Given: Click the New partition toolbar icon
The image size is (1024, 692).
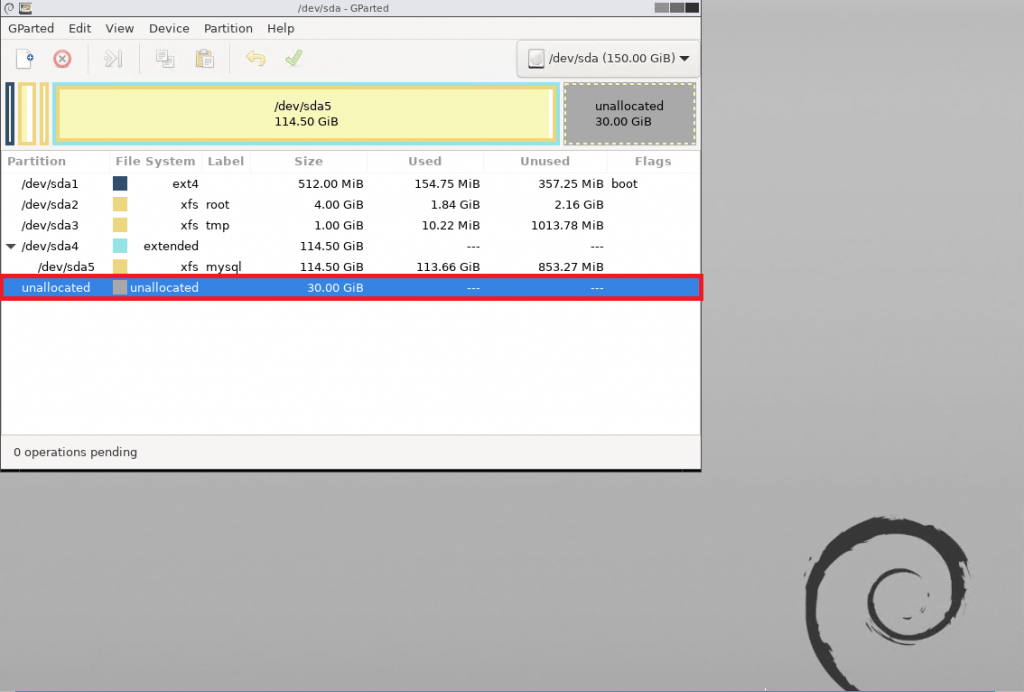Looking at the screenshot, I should (x=25, y=59).
